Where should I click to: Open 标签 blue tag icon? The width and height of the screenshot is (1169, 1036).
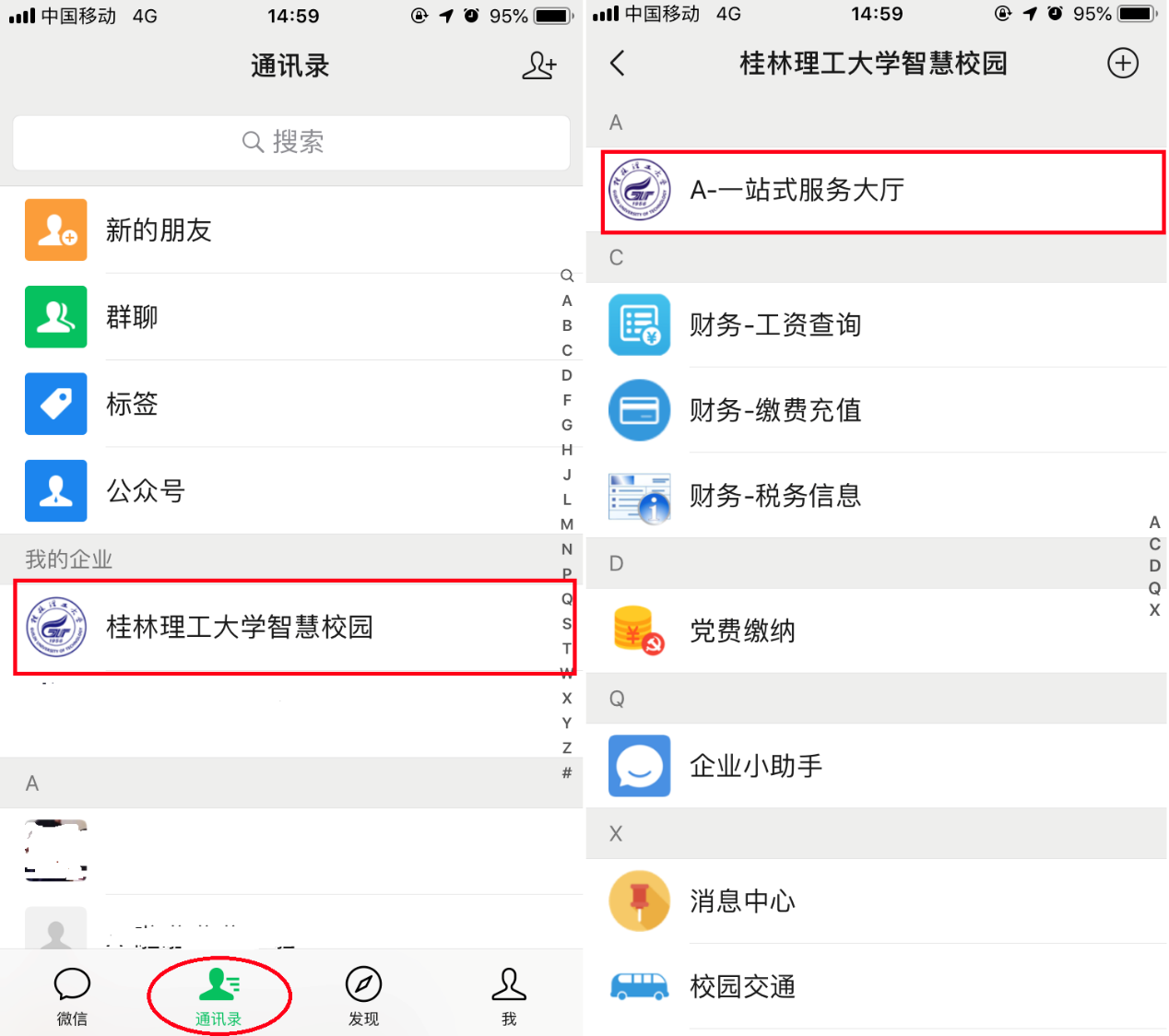[56, 404]
